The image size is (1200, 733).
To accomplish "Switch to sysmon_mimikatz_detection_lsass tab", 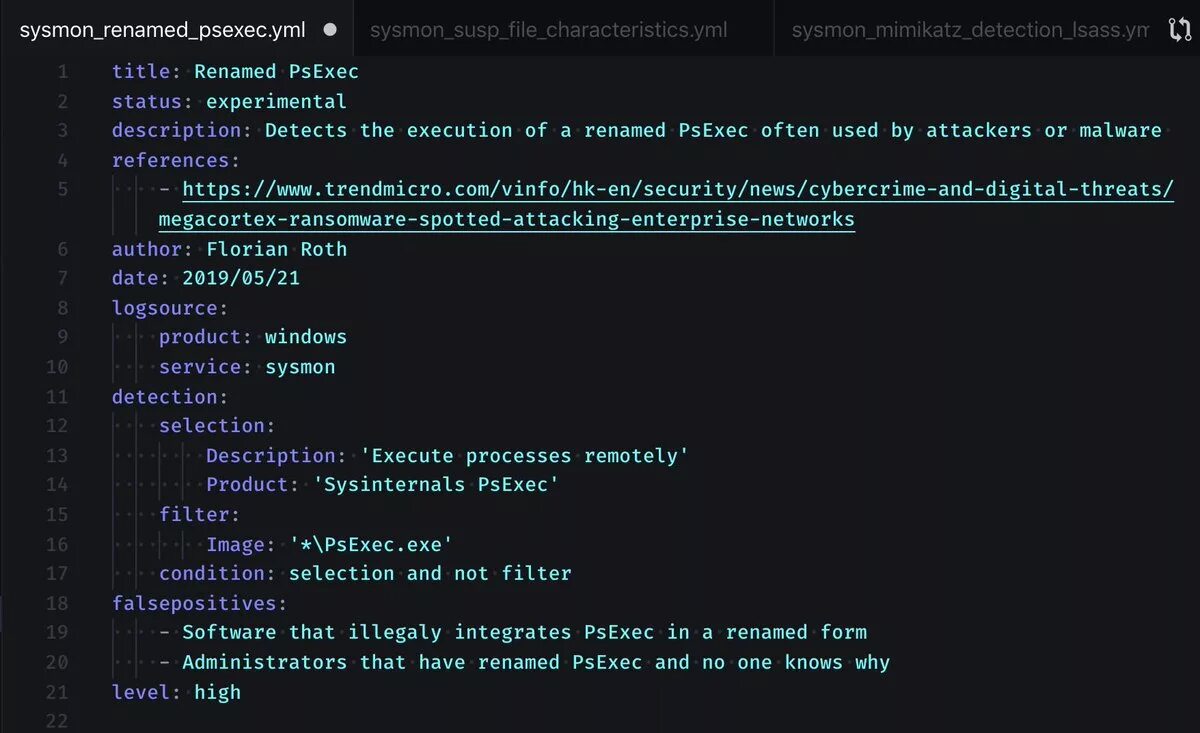I will [x=970, y=30].
